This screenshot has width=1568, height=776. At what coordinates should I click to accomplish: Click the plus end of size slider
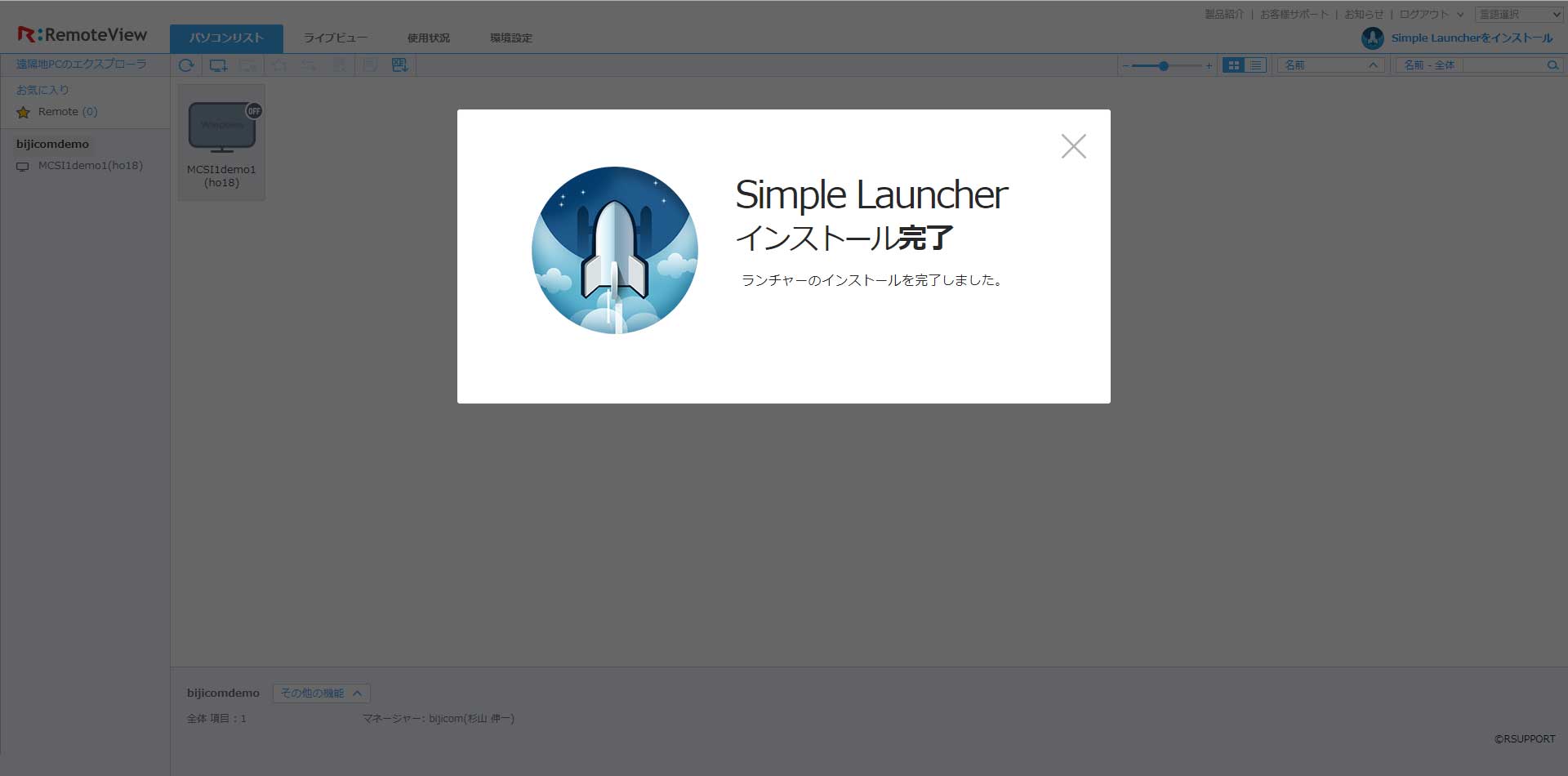[x=1209, y=65]
